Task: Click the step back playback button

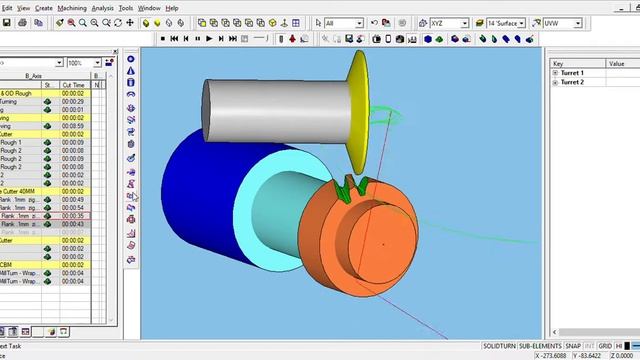Action: pyautogui.click(x=186, y=39)
